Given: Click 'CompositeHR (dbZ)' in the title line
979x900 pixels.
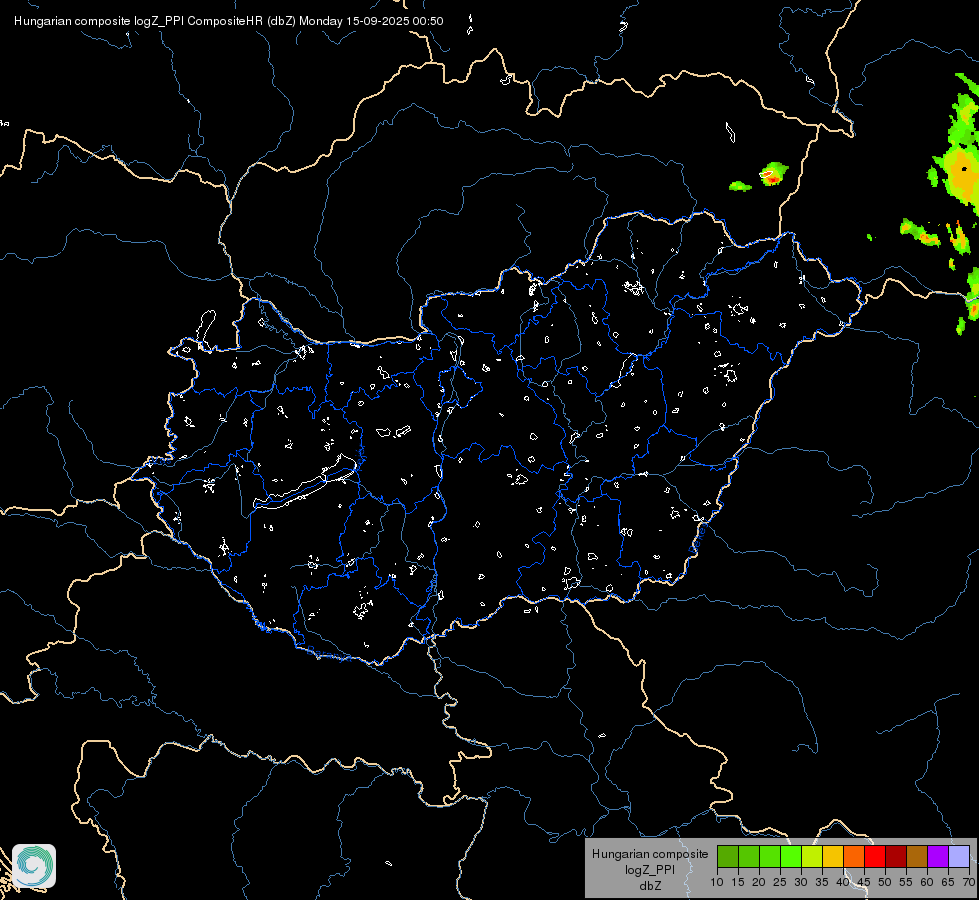Looking at the screenshot, I should click(242, 21).
